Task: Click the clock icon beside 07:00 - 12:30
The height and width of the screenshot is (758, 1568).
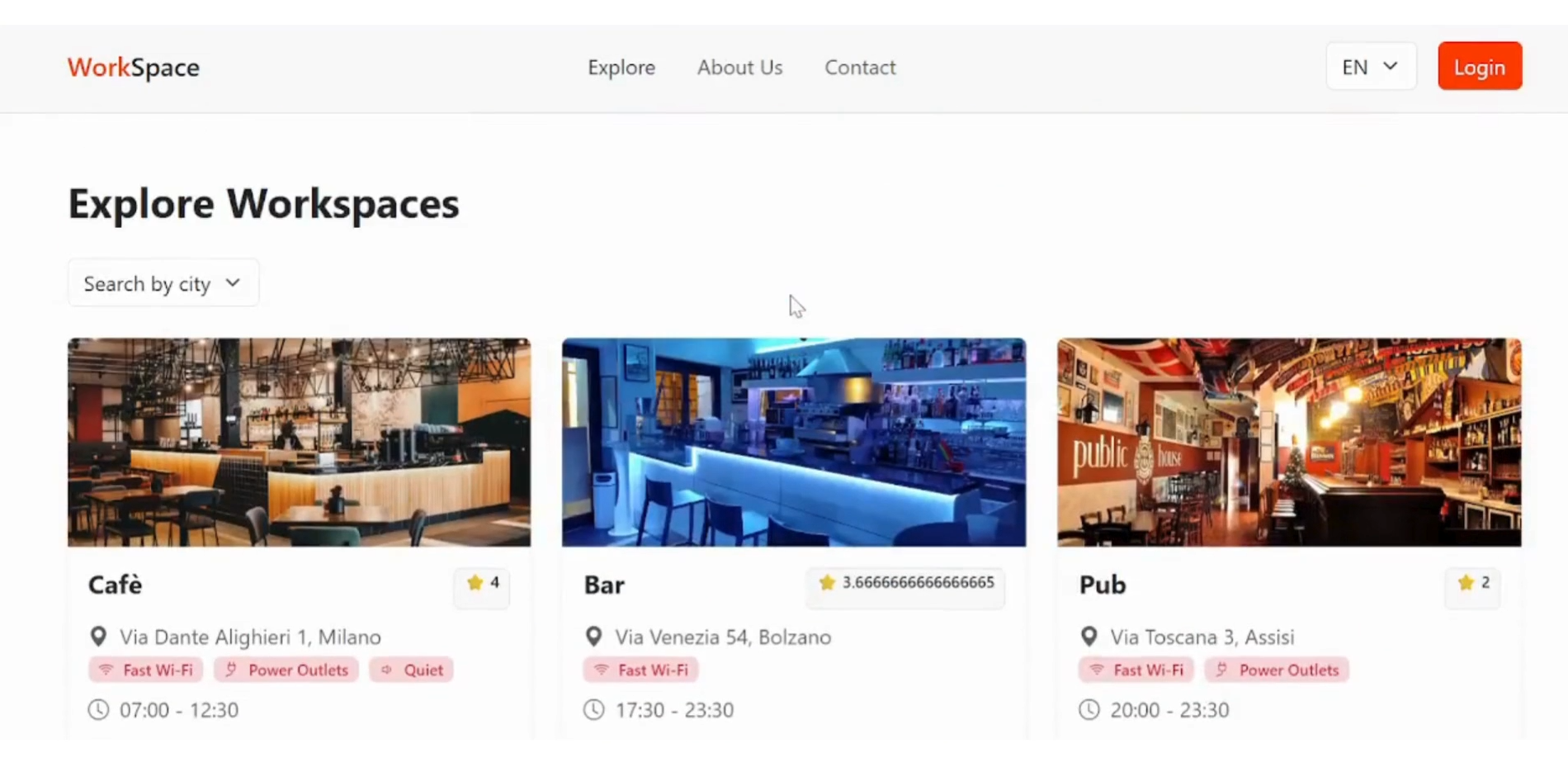Action: pos(98,709)
